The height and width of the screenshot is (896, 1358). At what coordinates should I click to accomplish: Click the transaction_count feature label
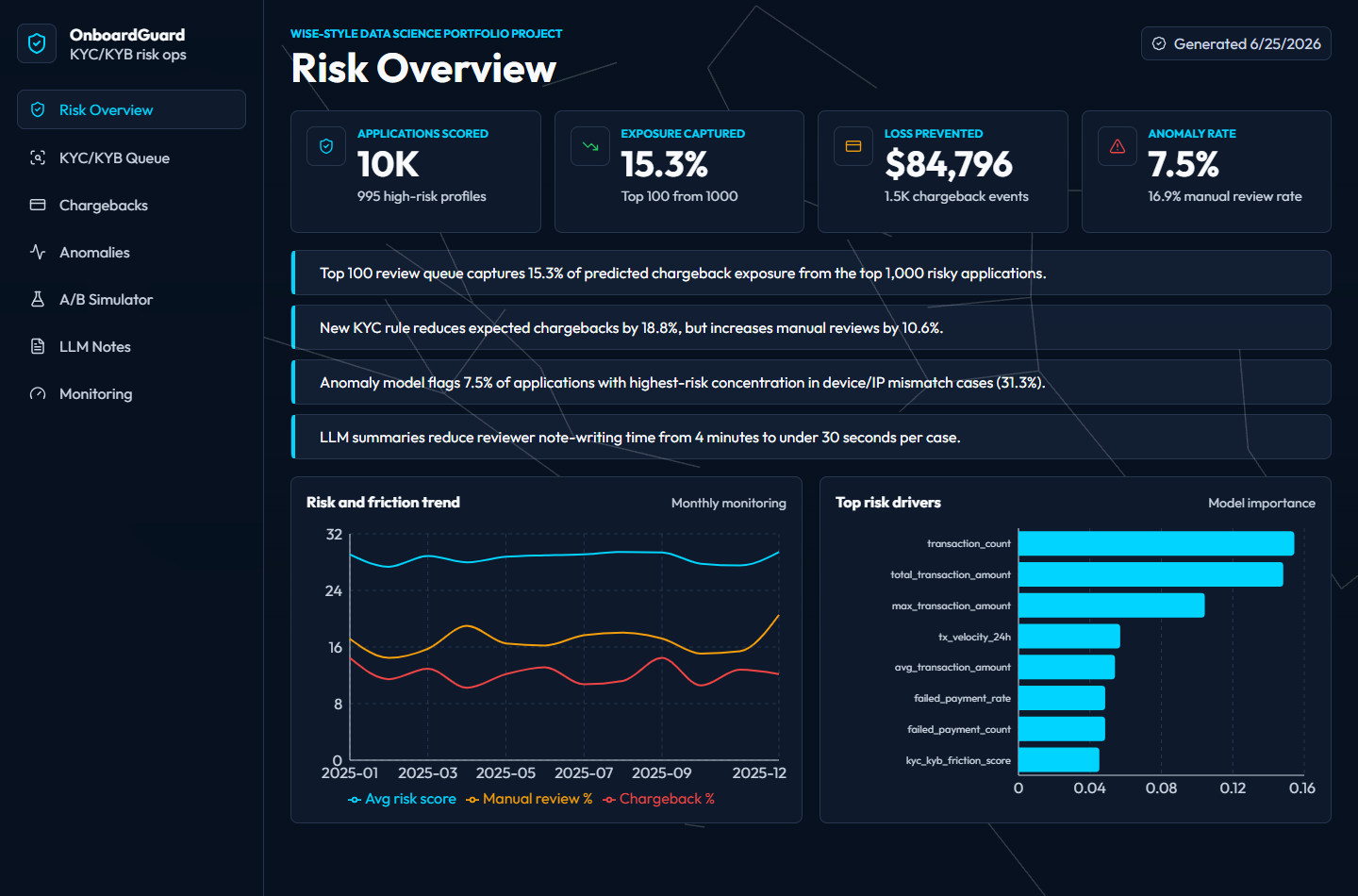[969, 544]
